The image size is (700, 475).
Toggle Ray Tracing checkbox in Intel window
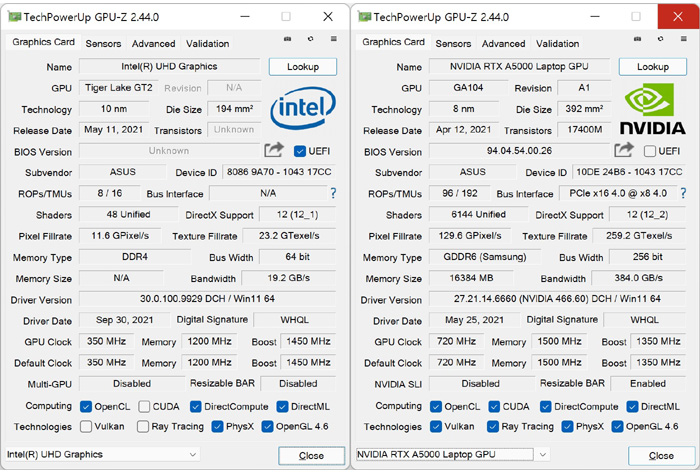coord(143,427)
